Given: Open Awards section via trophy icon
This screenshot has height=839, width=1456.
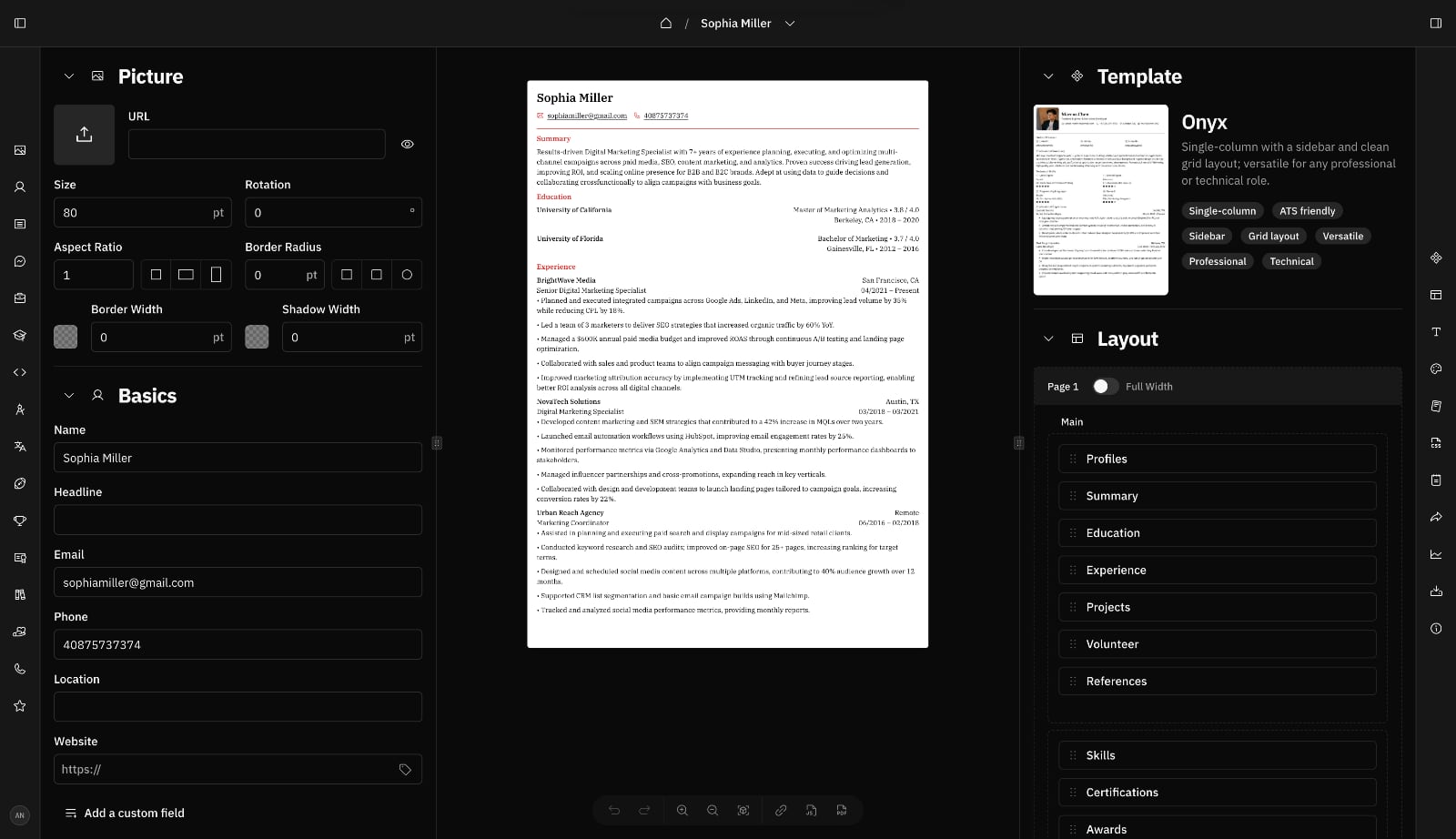Looking at the screenshot, I should (20, 521).
